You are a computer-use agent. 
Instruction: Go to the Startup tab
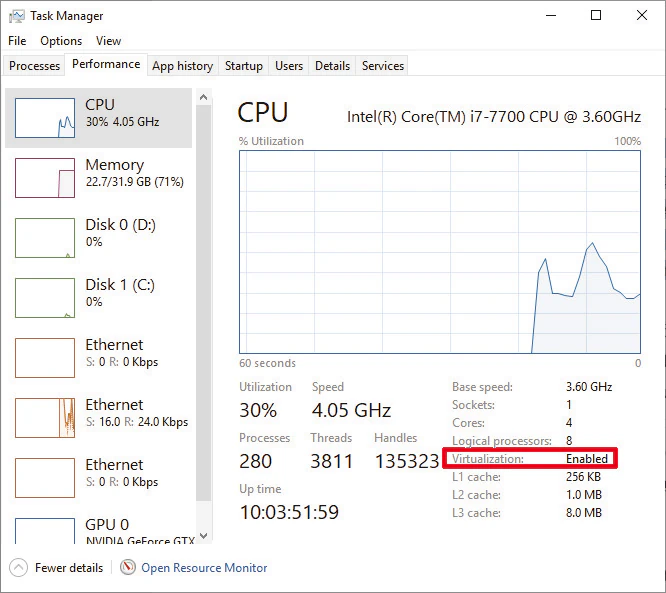coord(243,66)
